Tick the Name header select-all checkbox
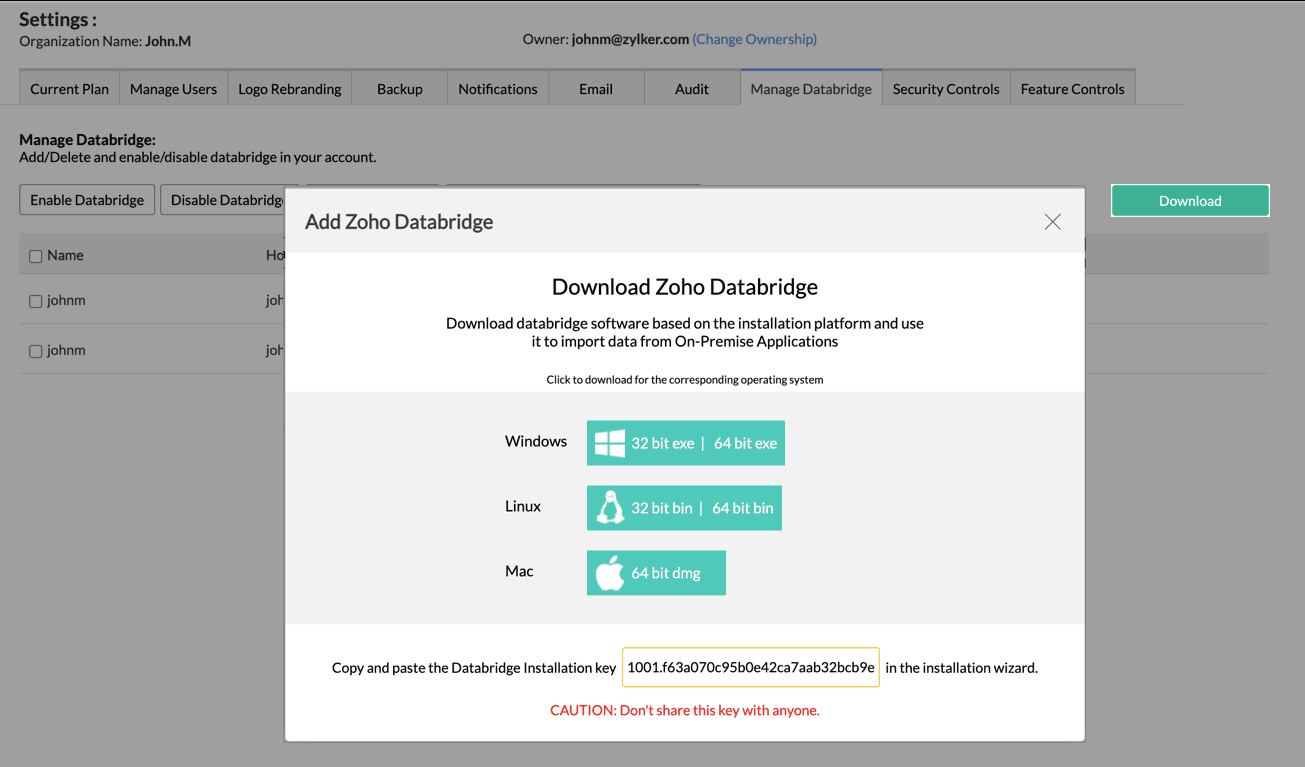The height and width of the screenshot is (767, 1305). 36,257
